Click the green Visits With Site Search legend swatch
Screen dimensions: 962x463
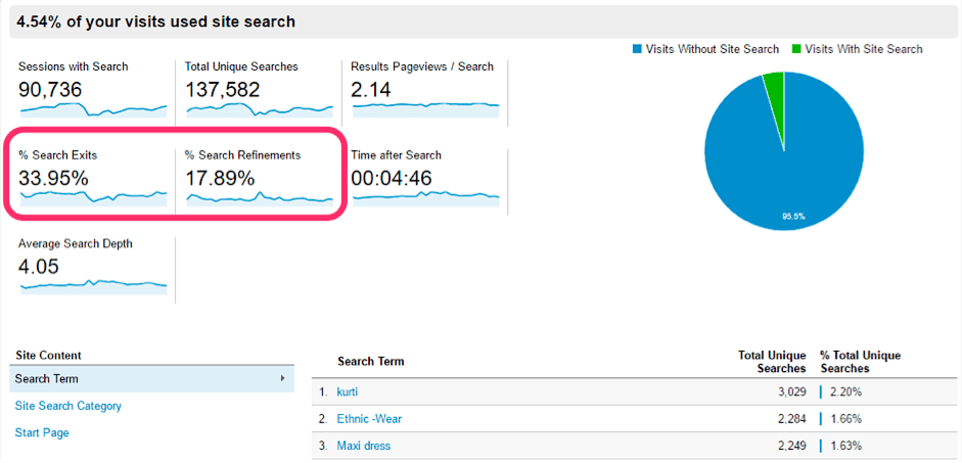(796, 49)
